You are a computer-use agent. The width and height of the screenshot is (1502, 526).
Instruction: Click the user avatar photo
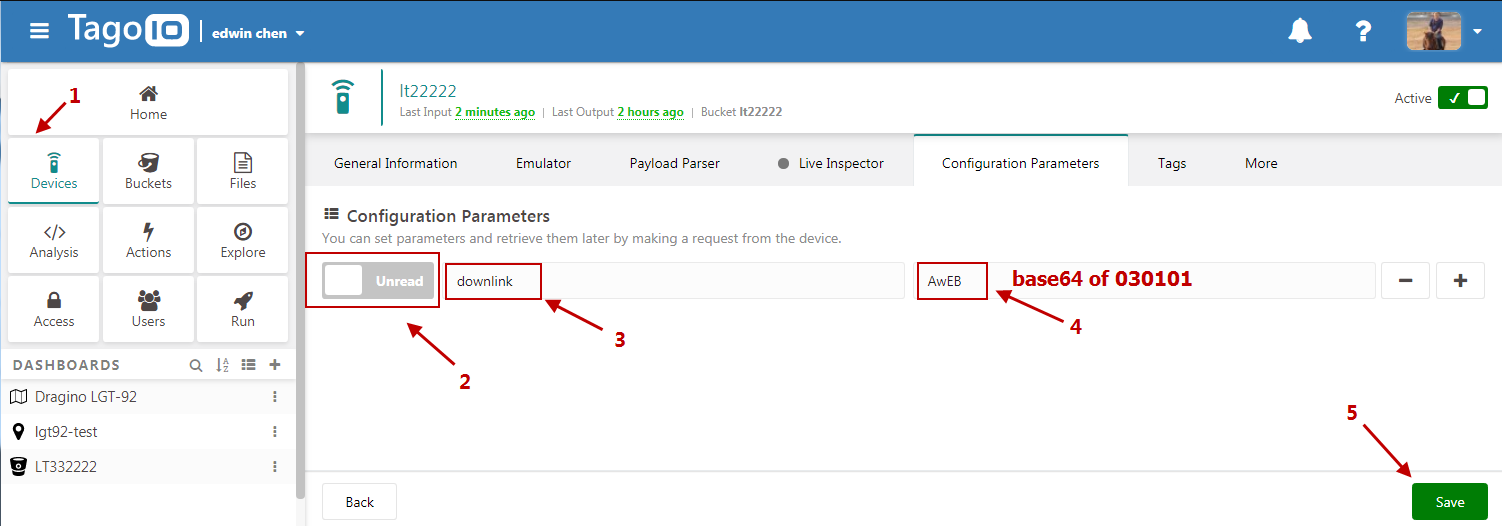click(1433, 31)
